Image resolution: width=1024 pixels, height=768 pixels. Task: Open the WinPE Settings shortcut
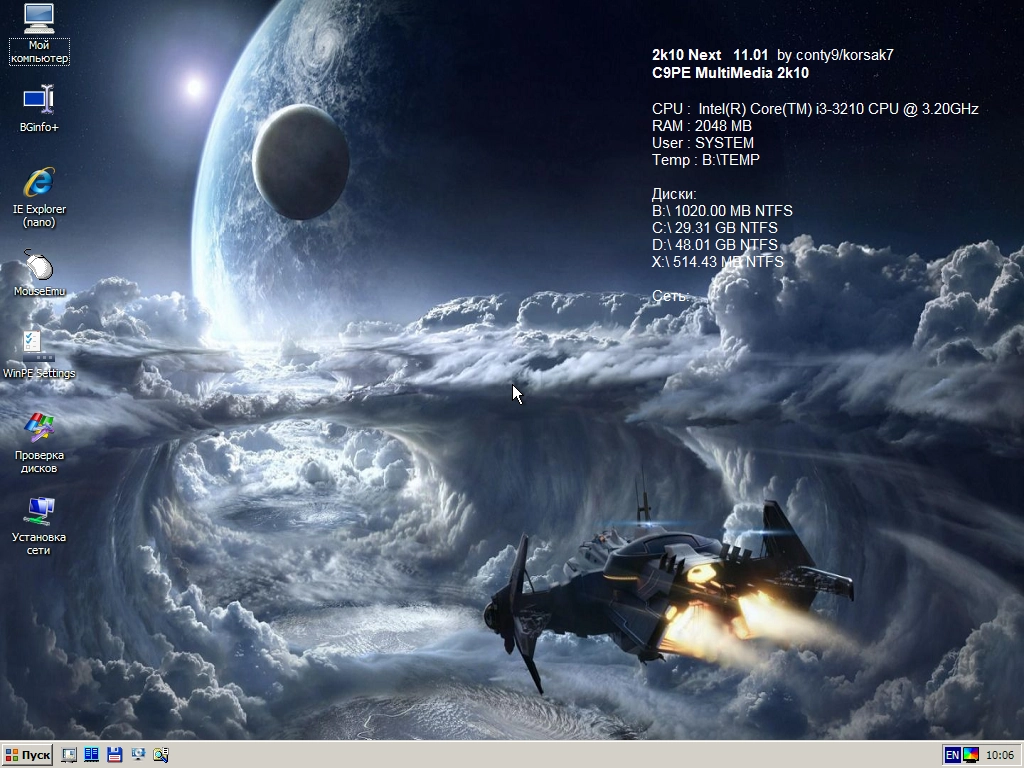pos(39,355)
